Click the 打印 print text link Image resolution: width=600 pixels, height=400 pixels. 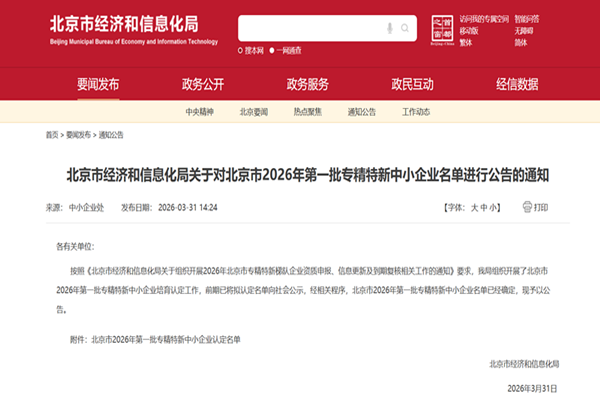click(541, 207)
